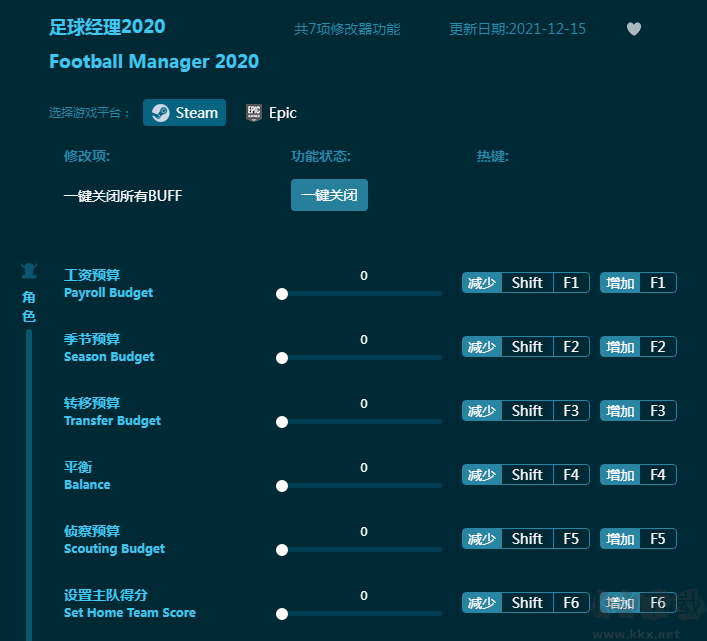The image size is (707, 641).
Task: Click 减少 for Season Budget
Action: point(482,347)
